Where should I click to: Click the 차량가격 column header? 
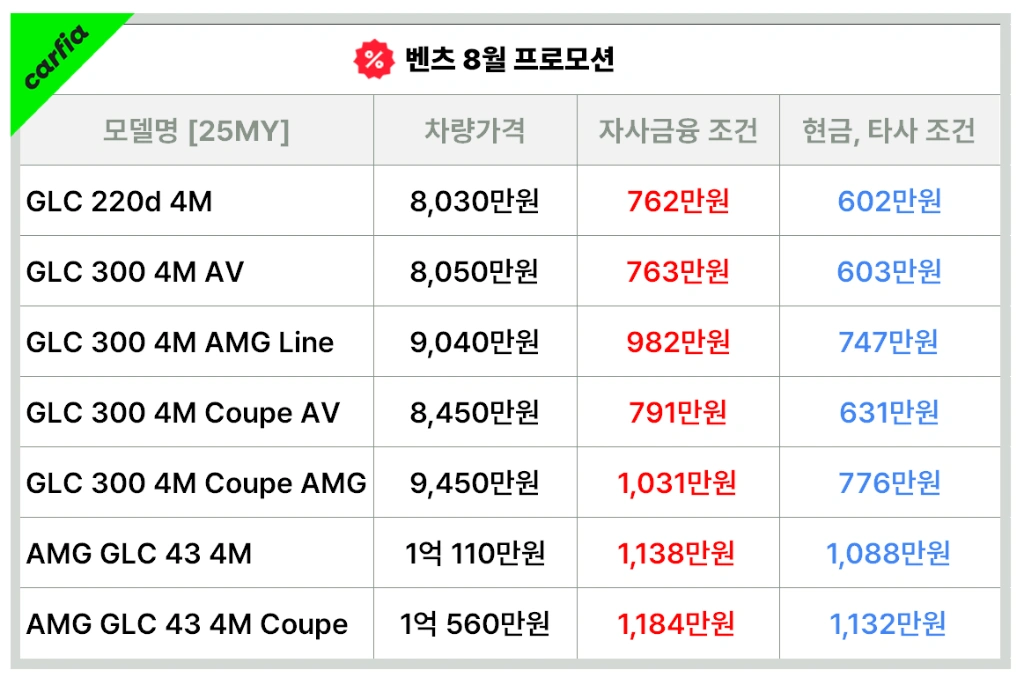point(475,130)
